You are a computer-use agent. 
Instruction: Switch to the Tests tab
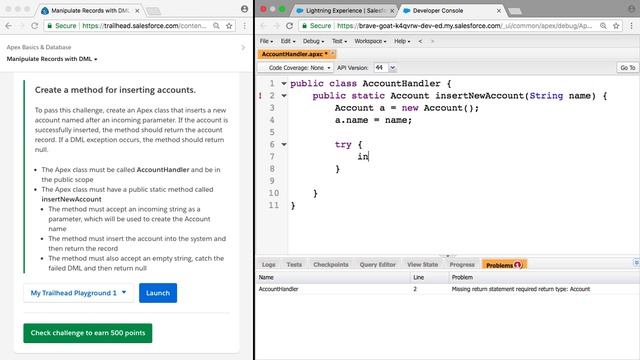coord(294,264)
